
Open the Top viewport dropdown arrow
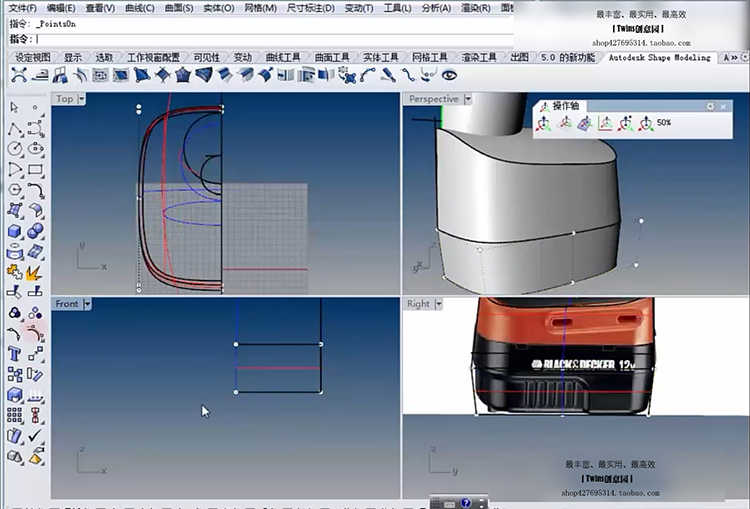pos(84,99)
